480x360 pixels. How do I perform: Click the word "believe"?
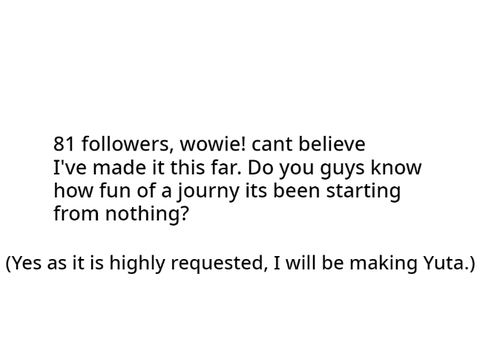click(332, 144)
